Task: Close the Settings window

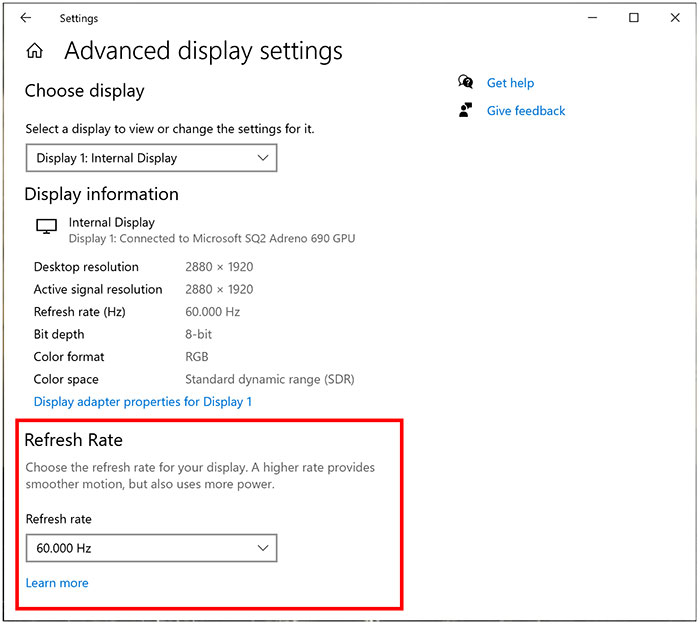Action: (x=678, y=18)
